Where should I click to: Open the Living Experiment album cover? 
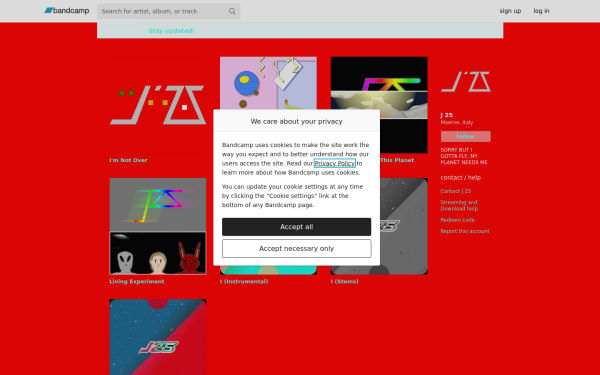tap(158, 226)
